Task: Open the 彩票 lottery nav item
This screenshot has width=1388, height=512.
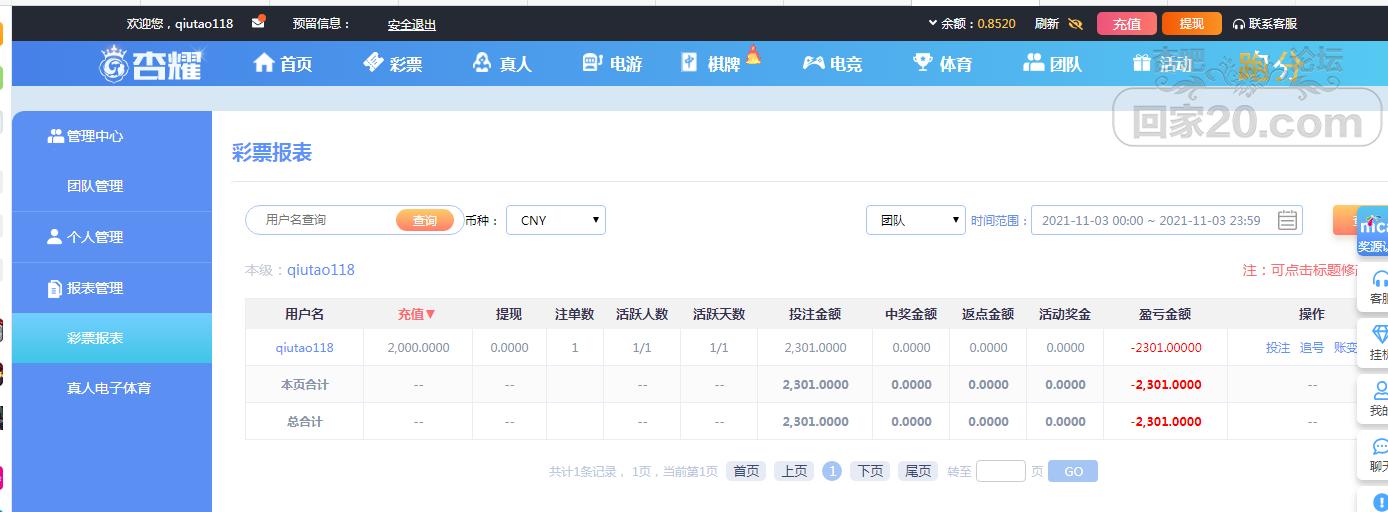Action: click(x=392, y=63)
